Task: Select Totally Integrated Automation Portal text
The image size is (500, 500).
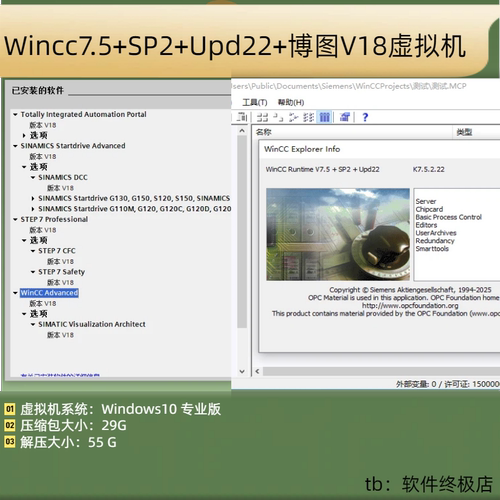Action: [83, 114]
